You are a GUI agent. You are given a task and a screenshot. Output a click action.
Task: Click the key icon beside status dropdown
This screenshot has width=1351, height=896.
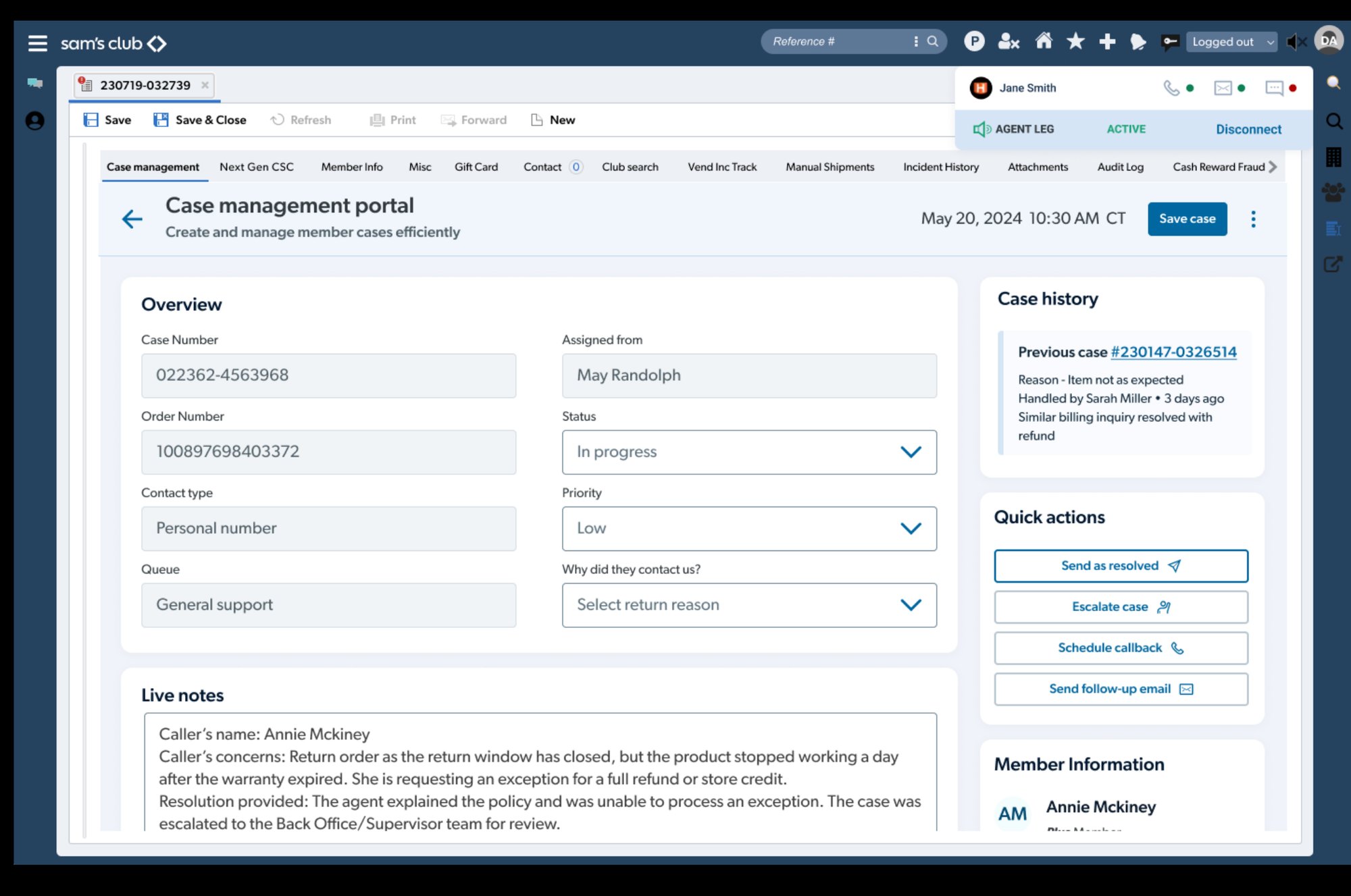click(1170, 42)
